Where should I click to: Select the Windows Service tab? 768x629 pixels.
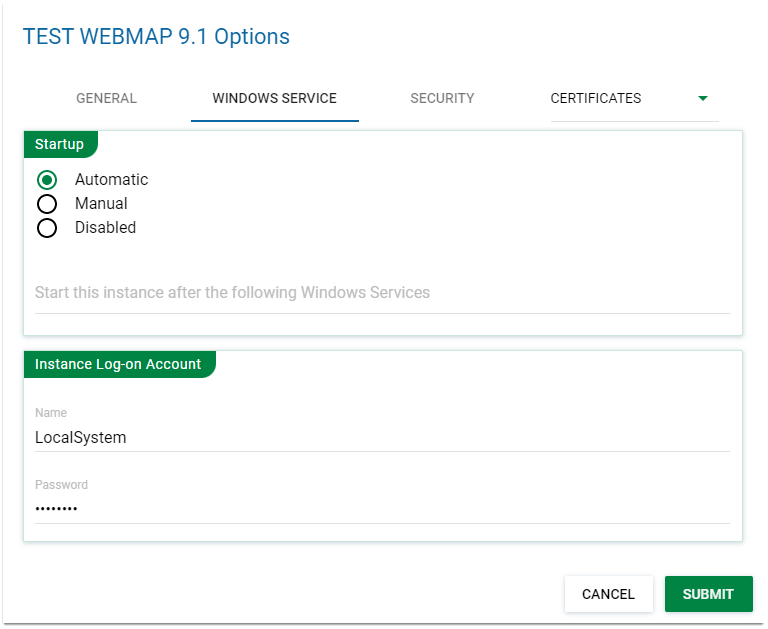(274, 98)
